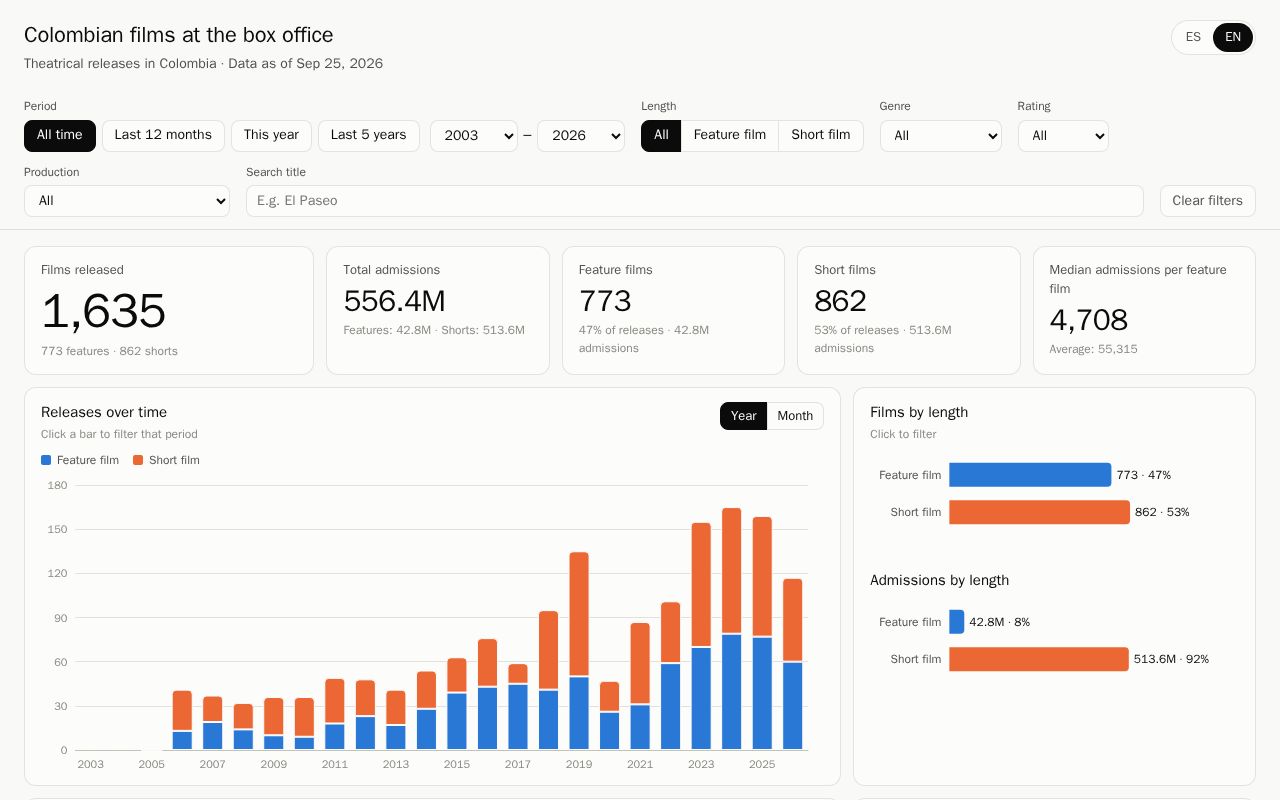1280x800 pixels.
Task: Click the 'Colombian films at the box office' heading
Action: 179,35
